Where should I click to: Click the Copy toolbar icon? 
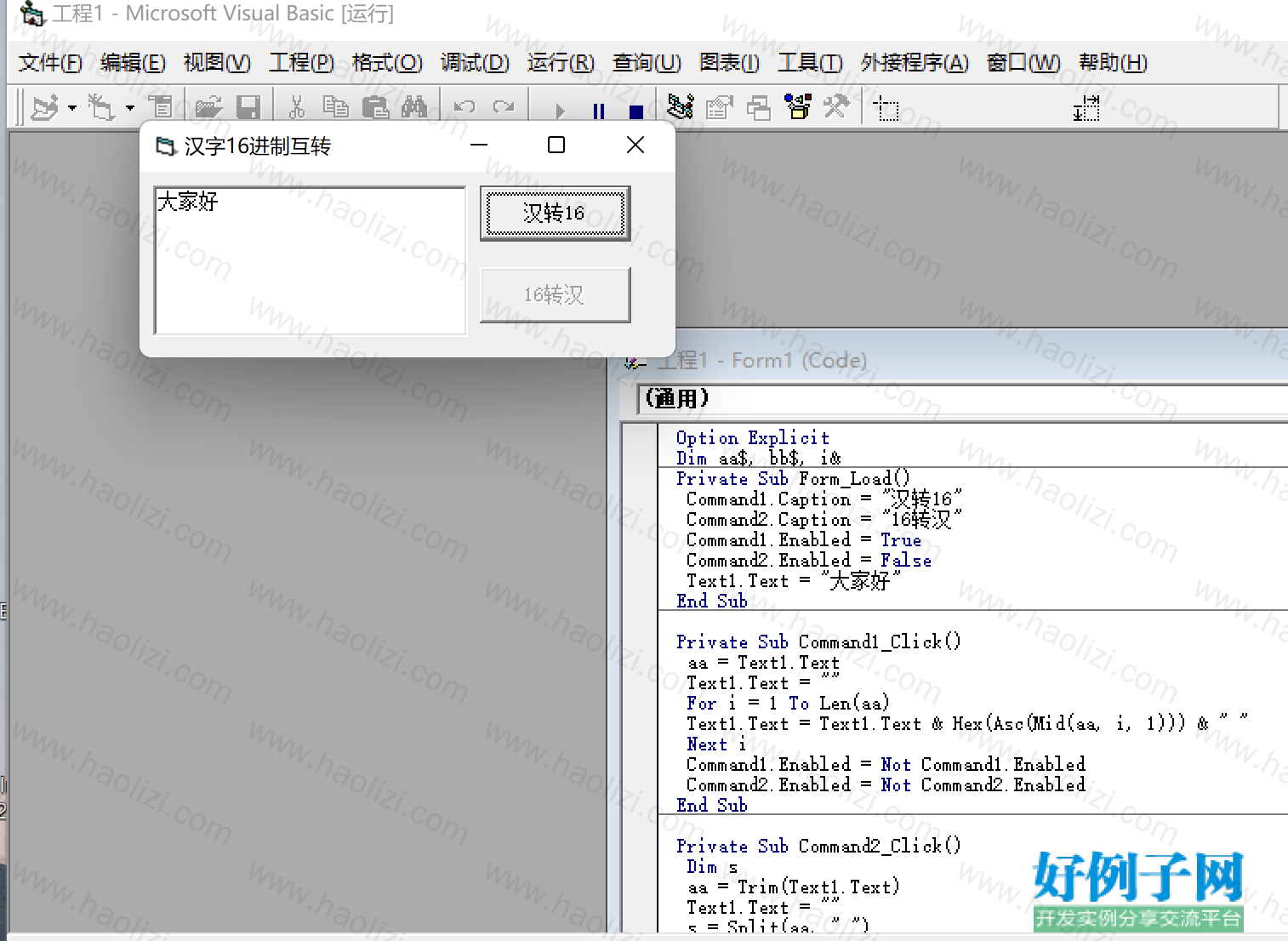coord(336,108)
